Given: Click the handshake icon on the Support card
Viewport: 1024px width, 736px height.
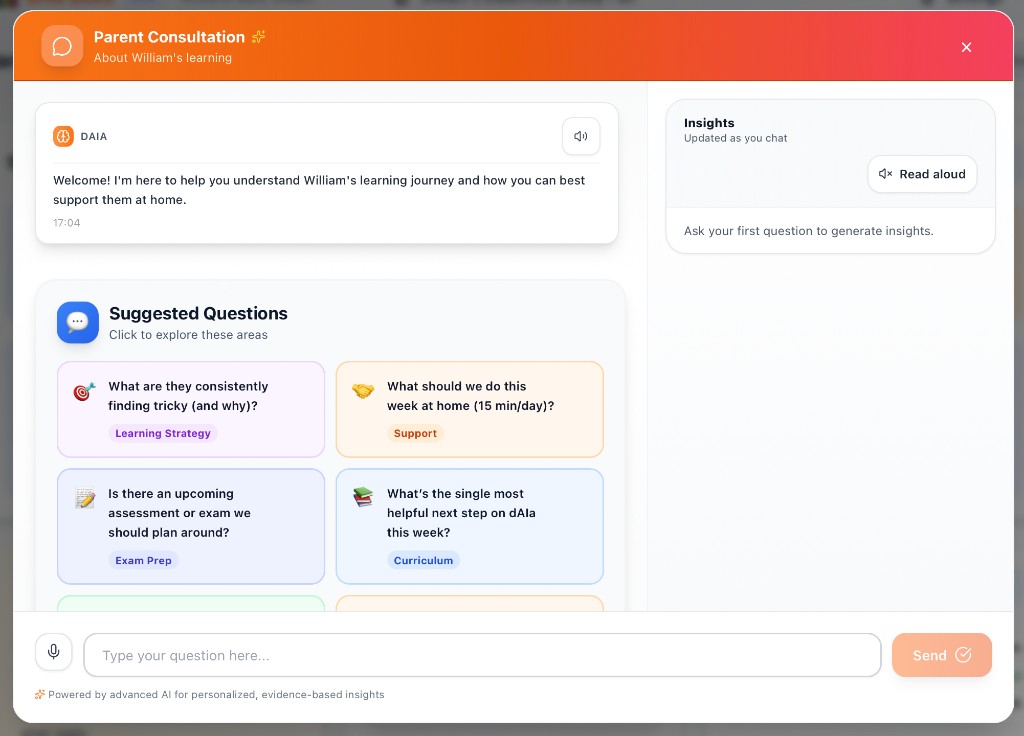Looking at the screenshot, I should pos(363,392).
